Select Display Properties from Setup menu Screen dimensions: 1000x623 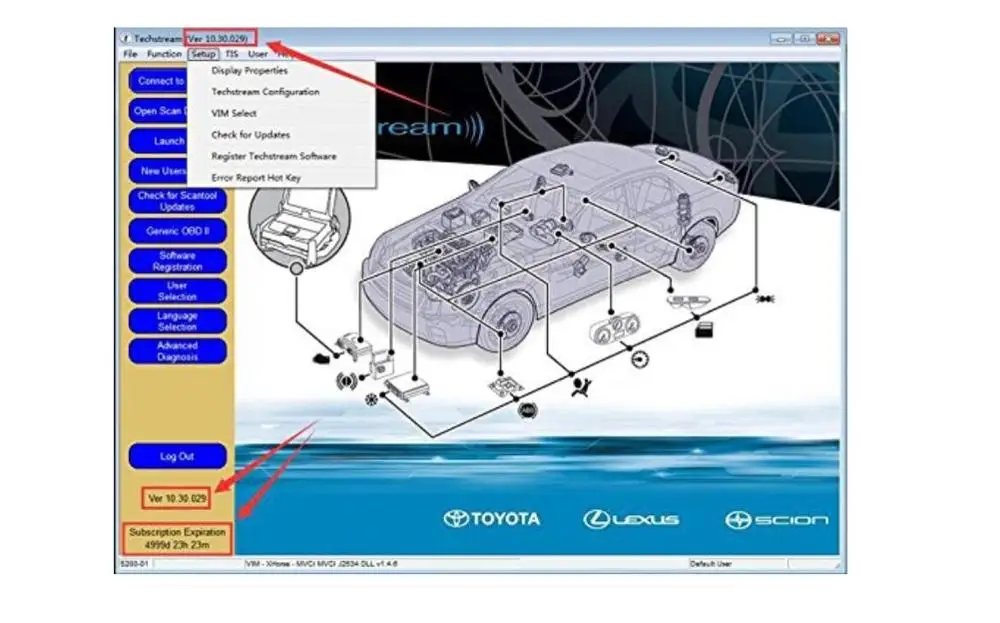pos(249,71)
